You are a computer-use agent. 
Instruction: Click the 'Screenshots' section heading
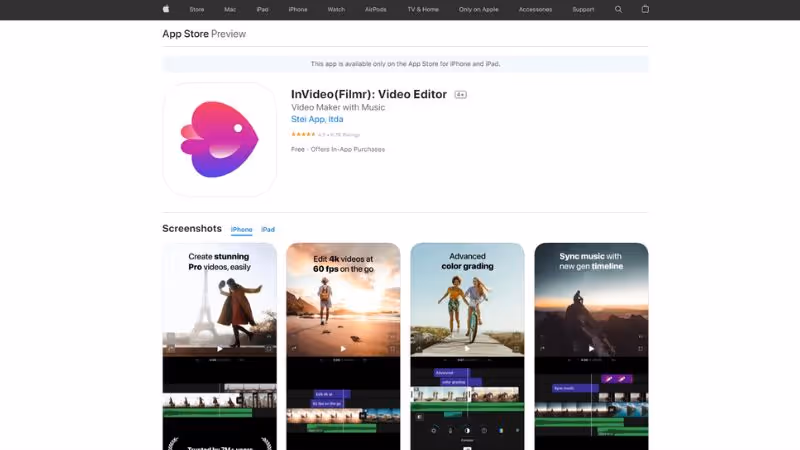click(192, 229)
